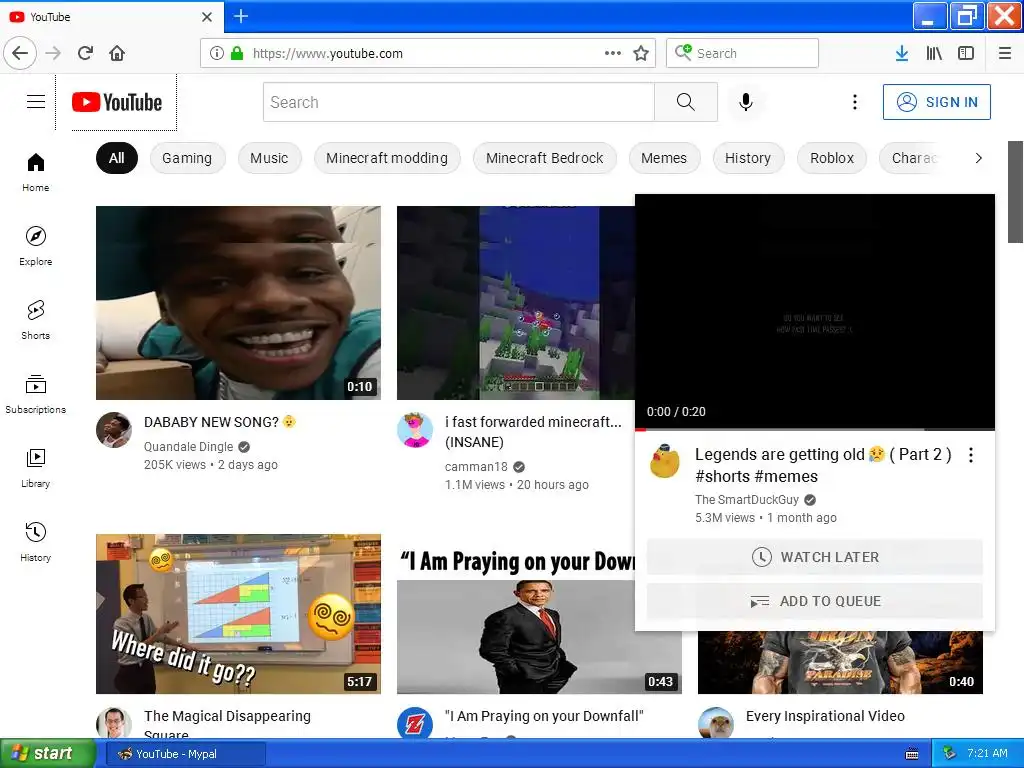
Task: Open the browser library icon
Action: click(x=934, y=53)
